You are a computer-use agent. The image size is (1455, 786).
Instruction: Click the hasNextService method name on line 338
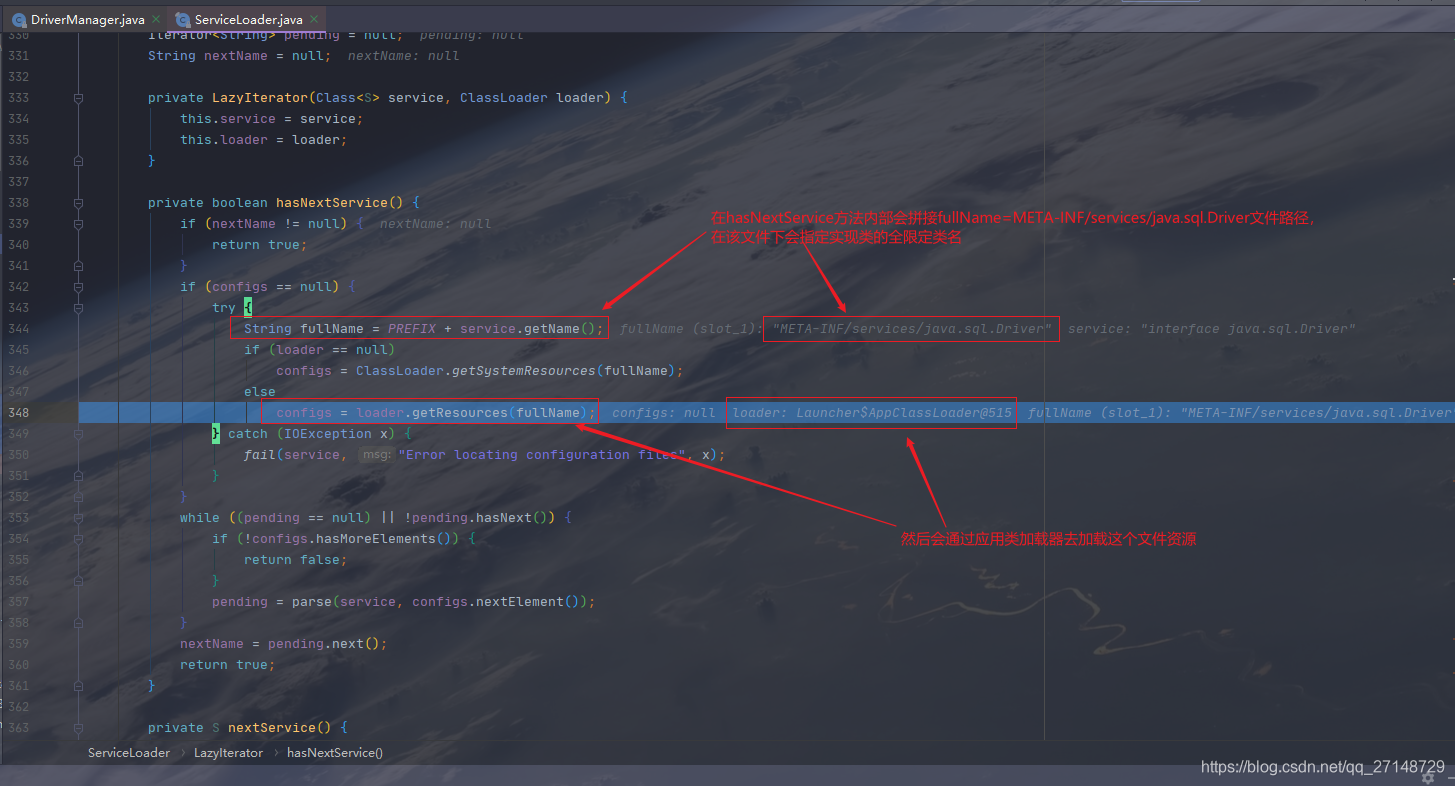click(331, 203)
